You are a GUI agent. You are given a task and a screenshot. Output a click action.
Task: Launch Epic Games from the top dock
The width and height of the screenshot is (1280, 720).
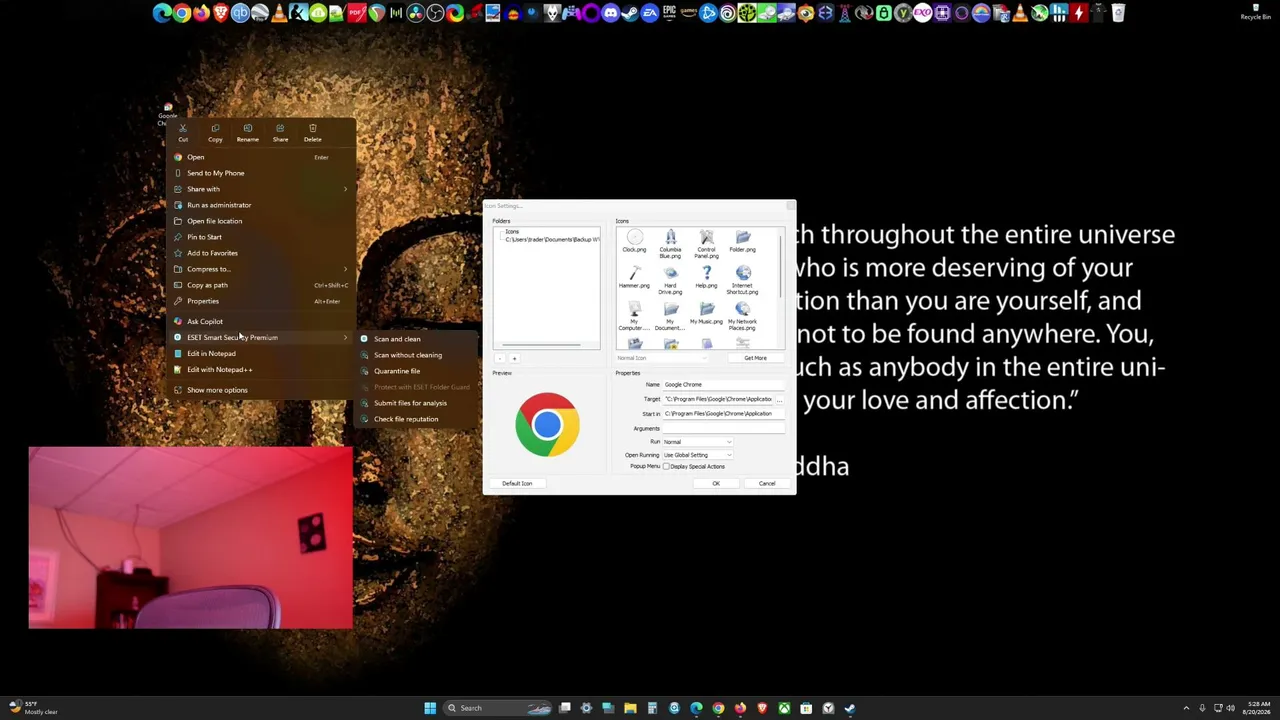pyautogui.click(x=669, y=13)
